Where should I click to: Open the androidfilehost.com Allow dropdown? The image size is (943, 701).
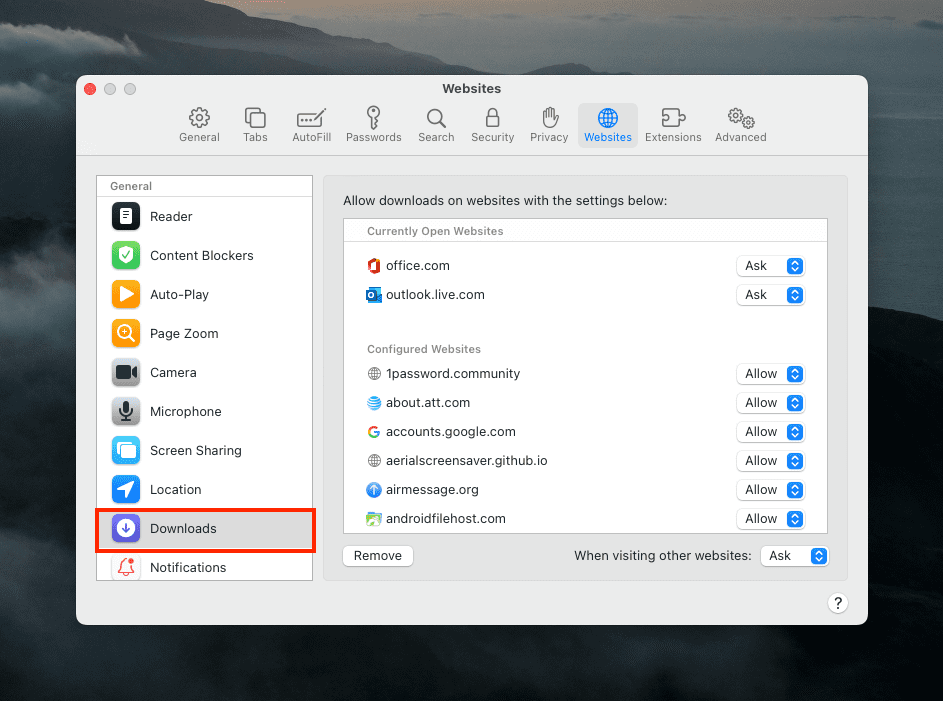[770, 518]
